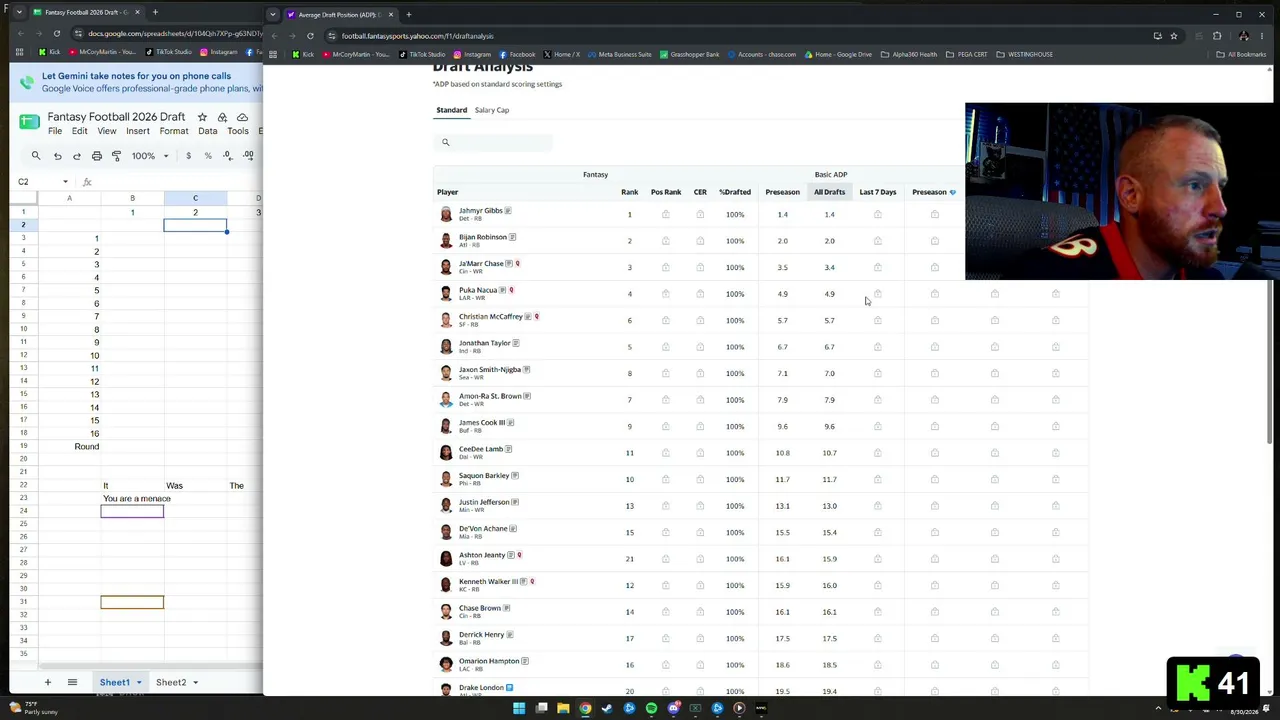Screen dimensions: 1280x720
Task: Open the WESTINGHOUSE bookmarks folder
Action: pyautogui.click(x=1025, y=54)
